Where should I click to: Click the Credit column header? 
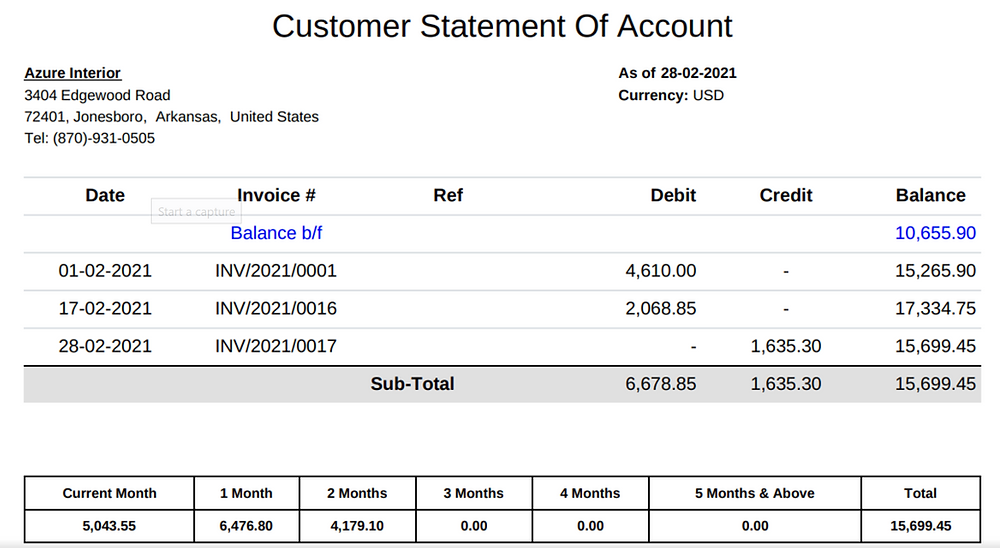(x=786, y=196)
